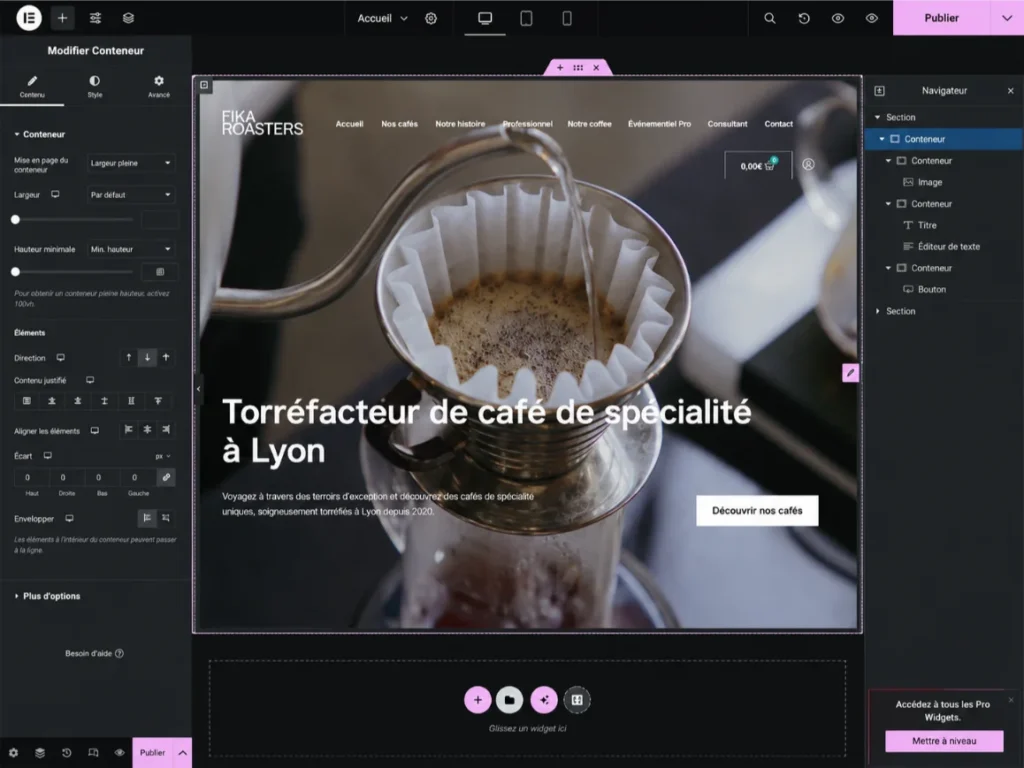Set direction to column down arrow
Image resolution: width=1024 pixels, height=768 pixels.
[x=148, y=357]
